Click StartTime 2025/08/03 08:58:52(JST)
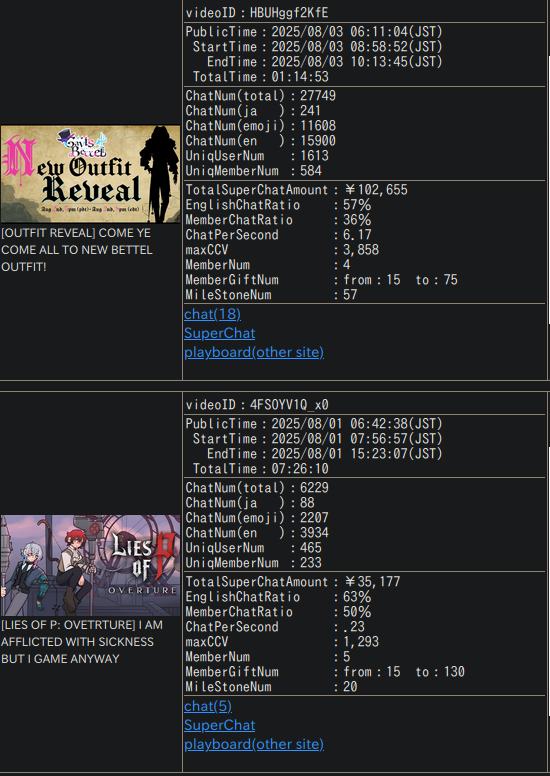 pyautogui.click(x=356, y=47)
